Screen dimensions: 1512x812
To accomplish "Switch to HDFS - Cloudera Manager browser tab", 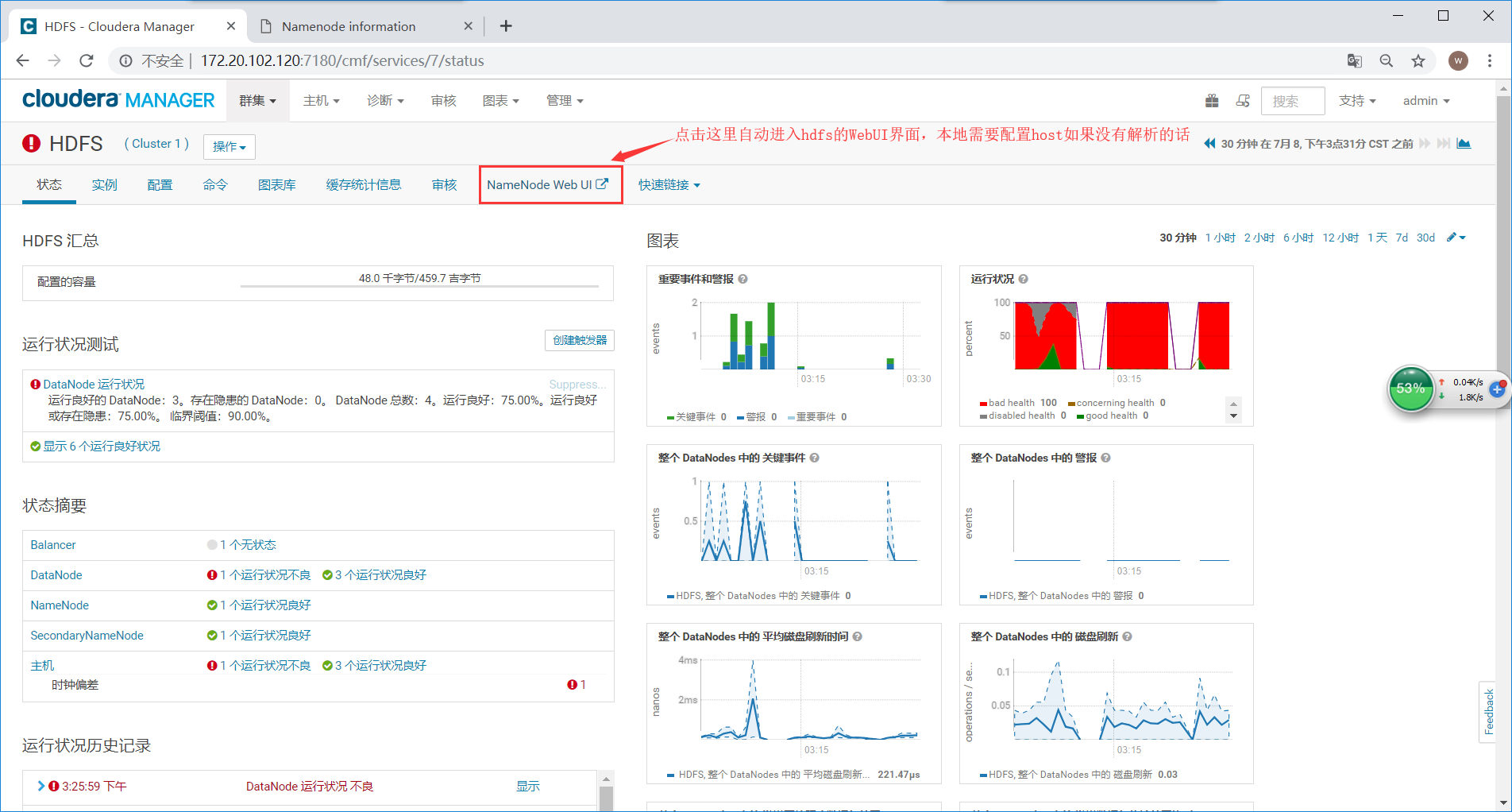I will (x=128, y=26).
